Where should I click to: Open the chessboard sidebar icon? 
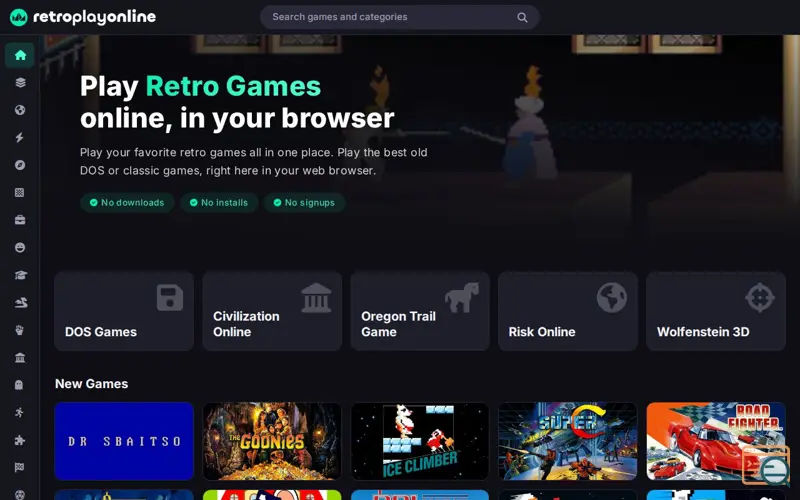(x=20, y=193)
